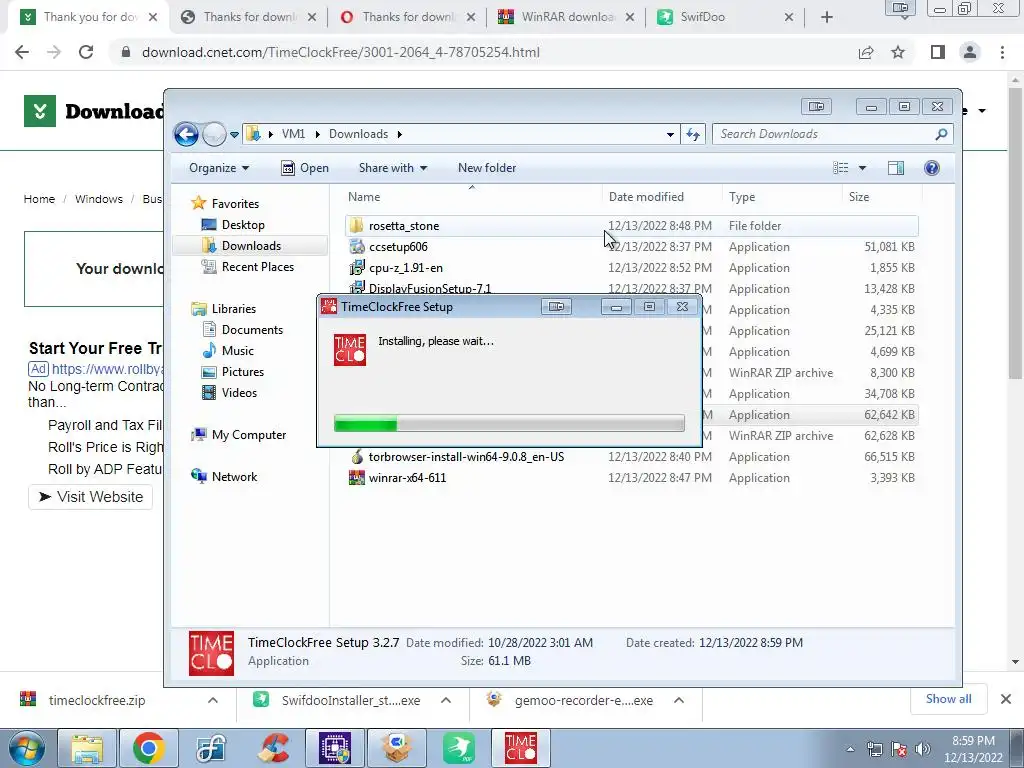Open the recent locations dropdown arrow
The image size is (1024, 768).
[x=234, y=135]
